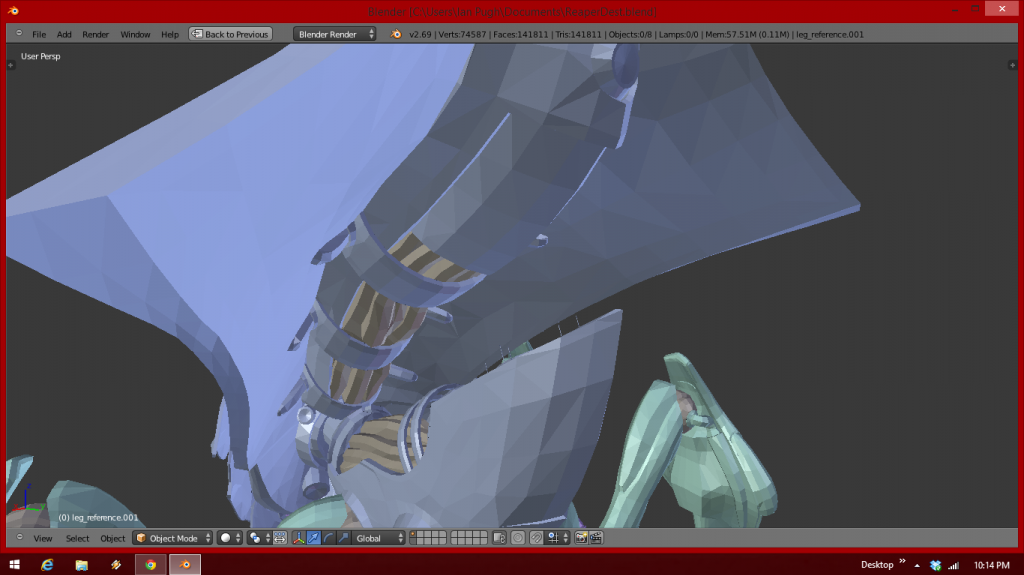This screenshot has width=1024, height=575.
Task: Open the network signal tray icon
Action: coord(953,565)
